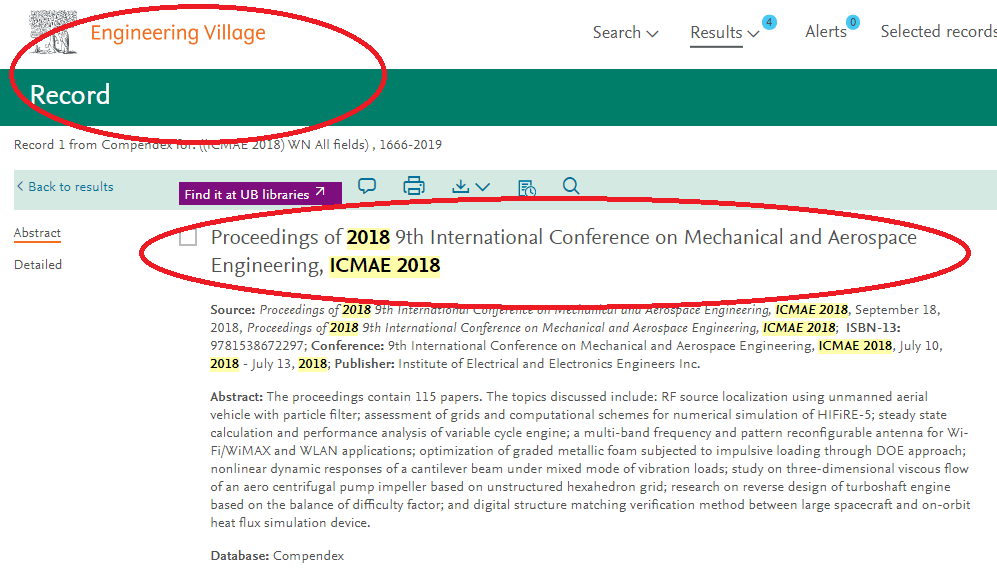Open the Alerts menu item

(825, 32)
